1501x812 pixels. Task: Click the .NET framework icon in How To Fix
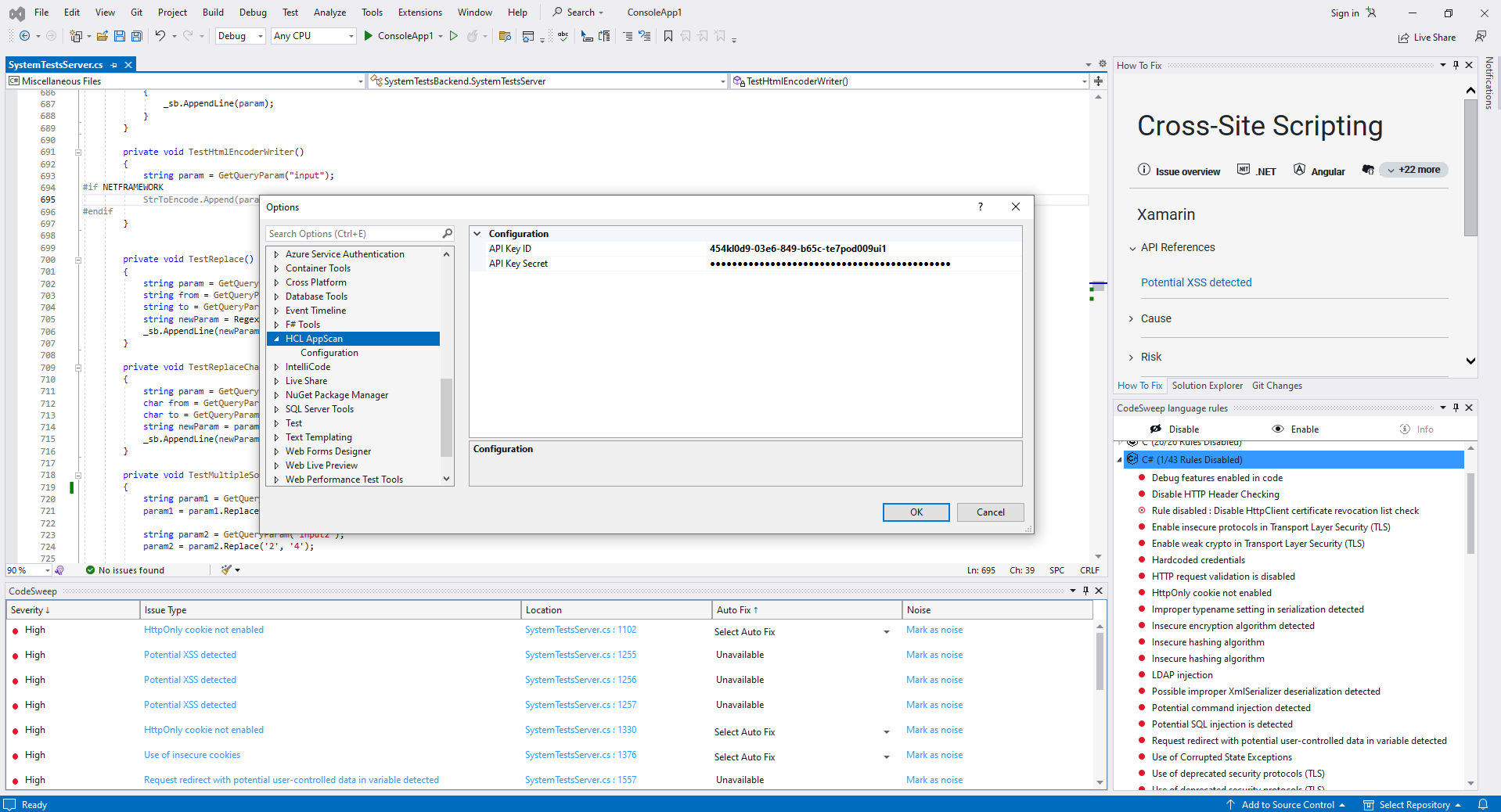[1244, 170]
